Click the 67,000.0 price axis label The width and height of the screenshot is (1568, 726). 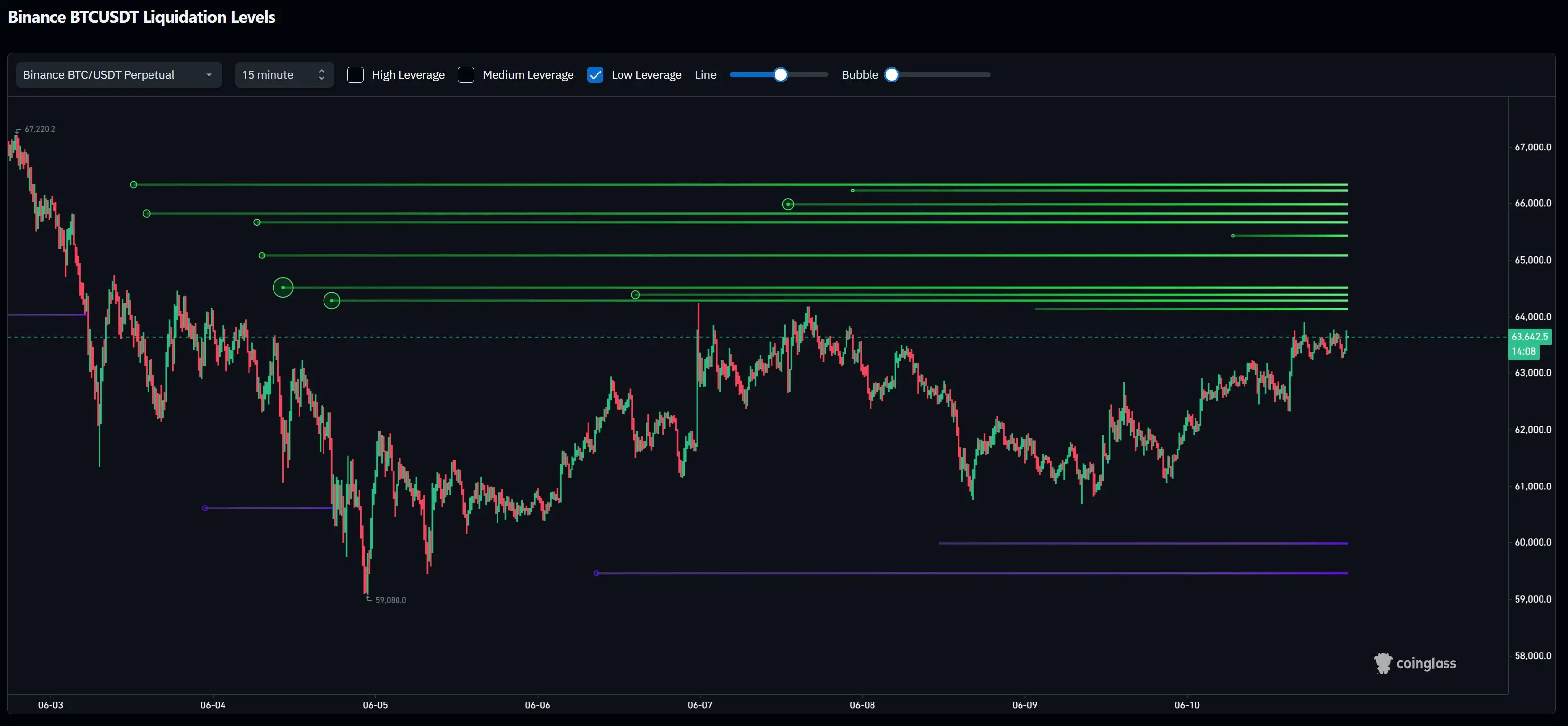point(1533,147)
